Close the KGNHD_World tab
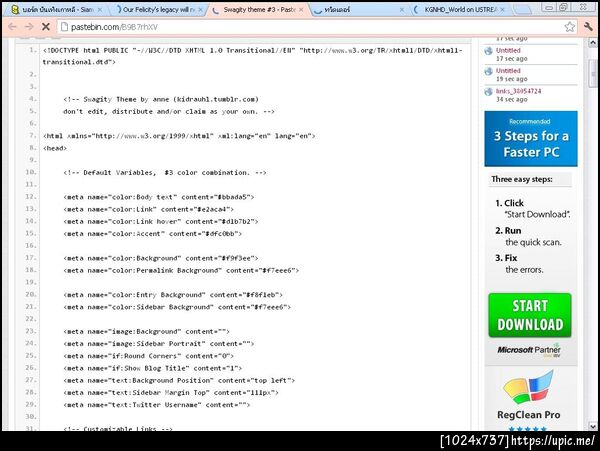 502,10
